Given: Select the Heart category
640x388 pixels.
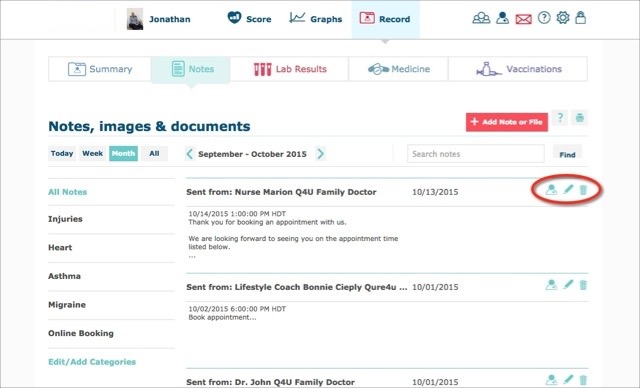Looking at the screenshot, I should point(60,247).
